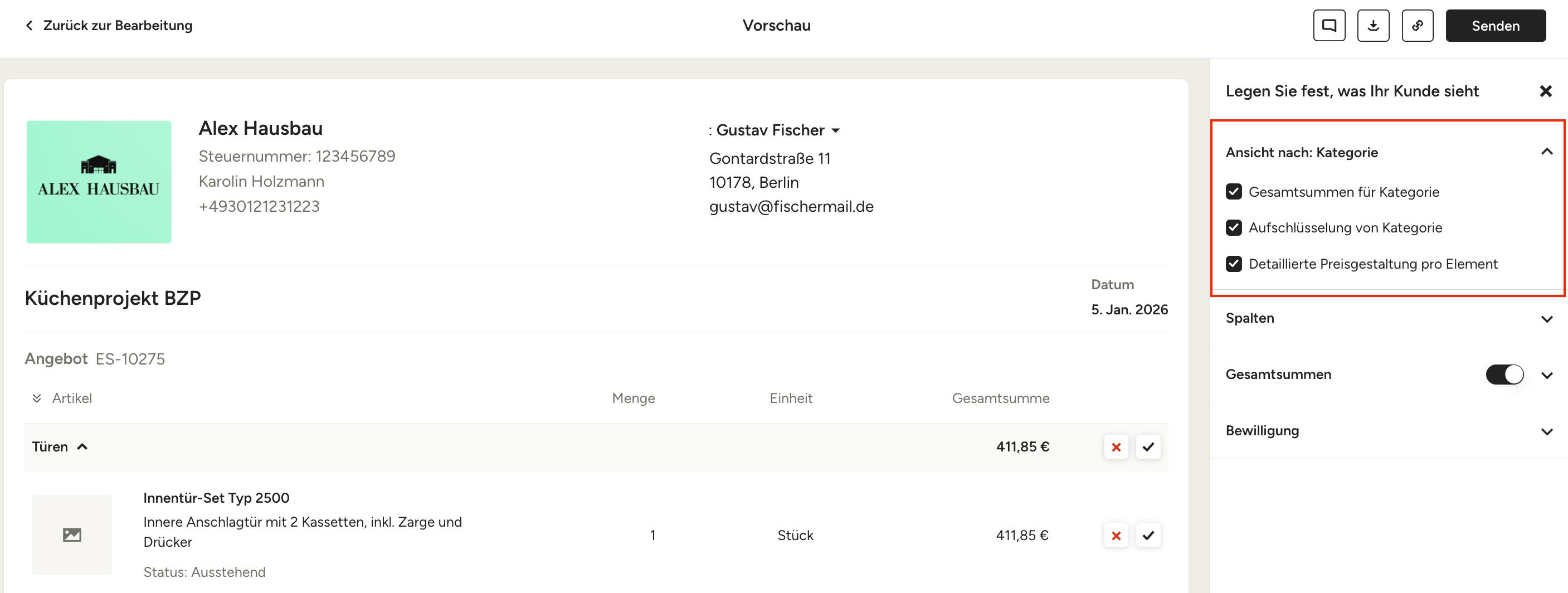Reject the Innentür-Set Typ 2500 item
The height and width of the screenshot is (593, 1568).
point(1116,535)
